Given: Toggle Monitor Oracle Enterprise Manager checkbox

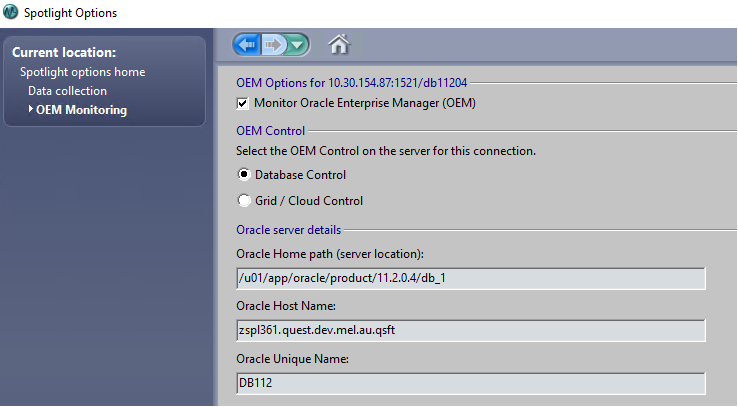Looking at the screenshot, I should pyautogui.click(x=242, y=104).
